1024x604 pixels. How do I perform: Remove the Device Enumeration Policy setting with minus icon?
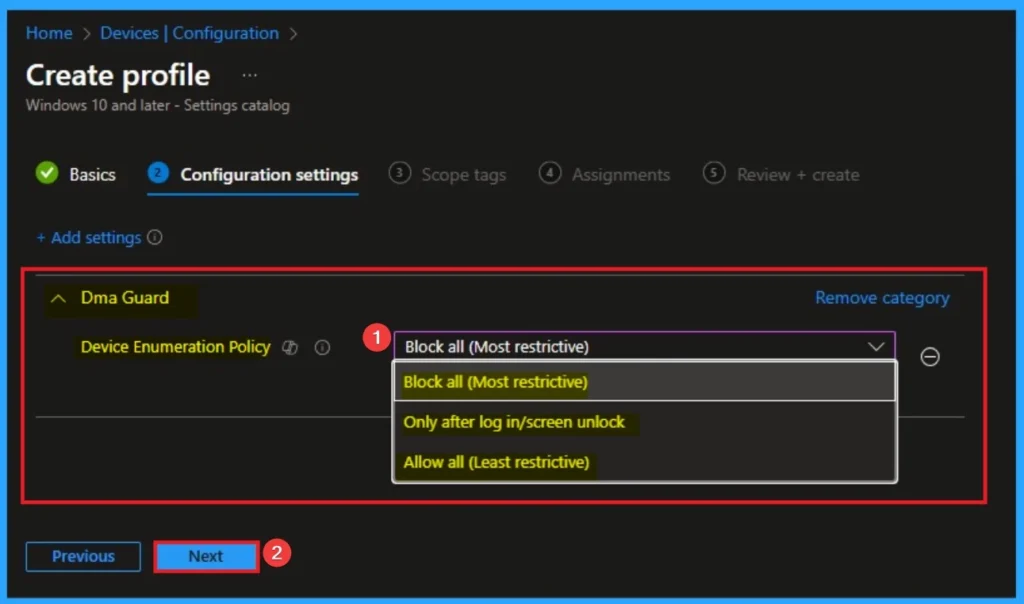929,357
